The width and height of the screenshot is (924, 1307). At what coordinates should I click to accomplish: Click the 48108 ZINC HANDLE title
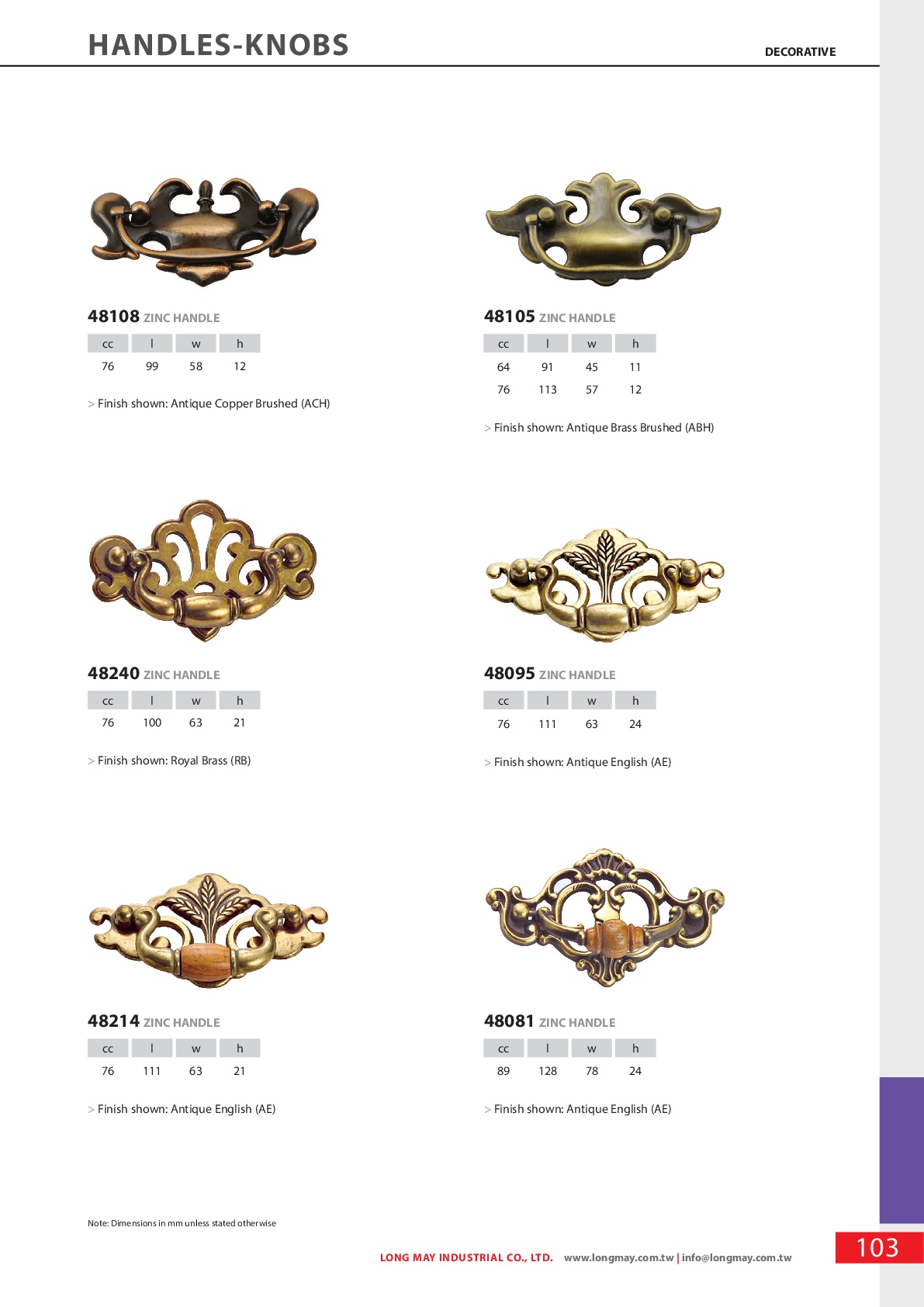click(x=154, y=317)
